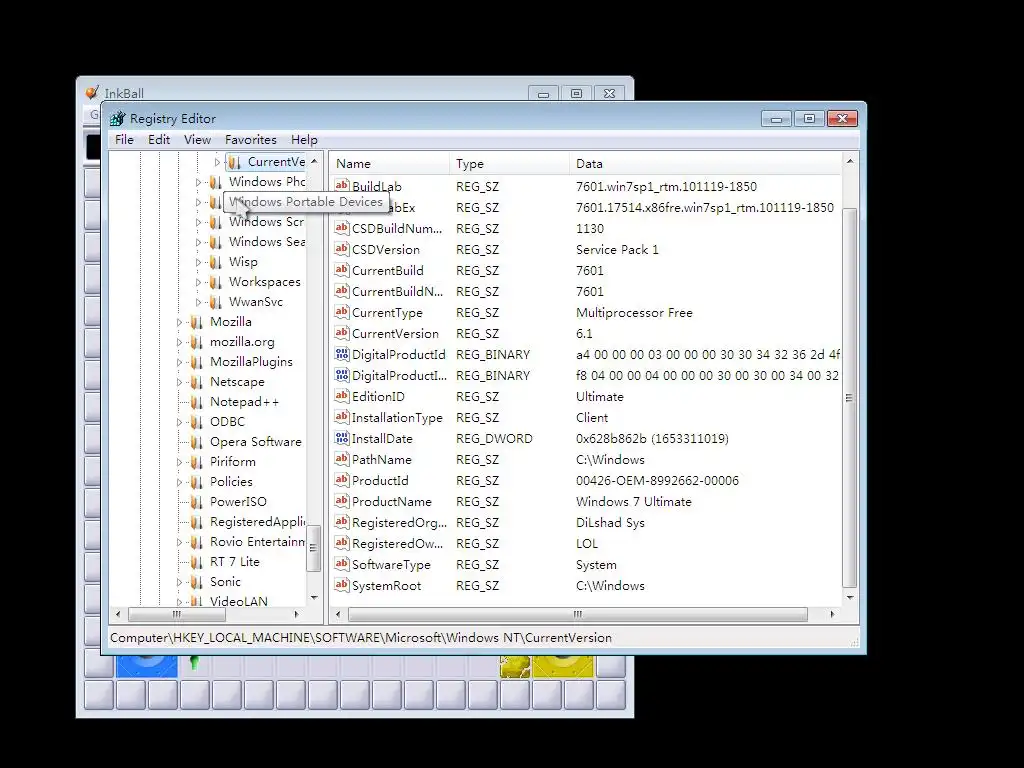This screenshot has height=768, width=1024.
Task: Click the ProductName string icon
Action: click(x=342, y=501)
